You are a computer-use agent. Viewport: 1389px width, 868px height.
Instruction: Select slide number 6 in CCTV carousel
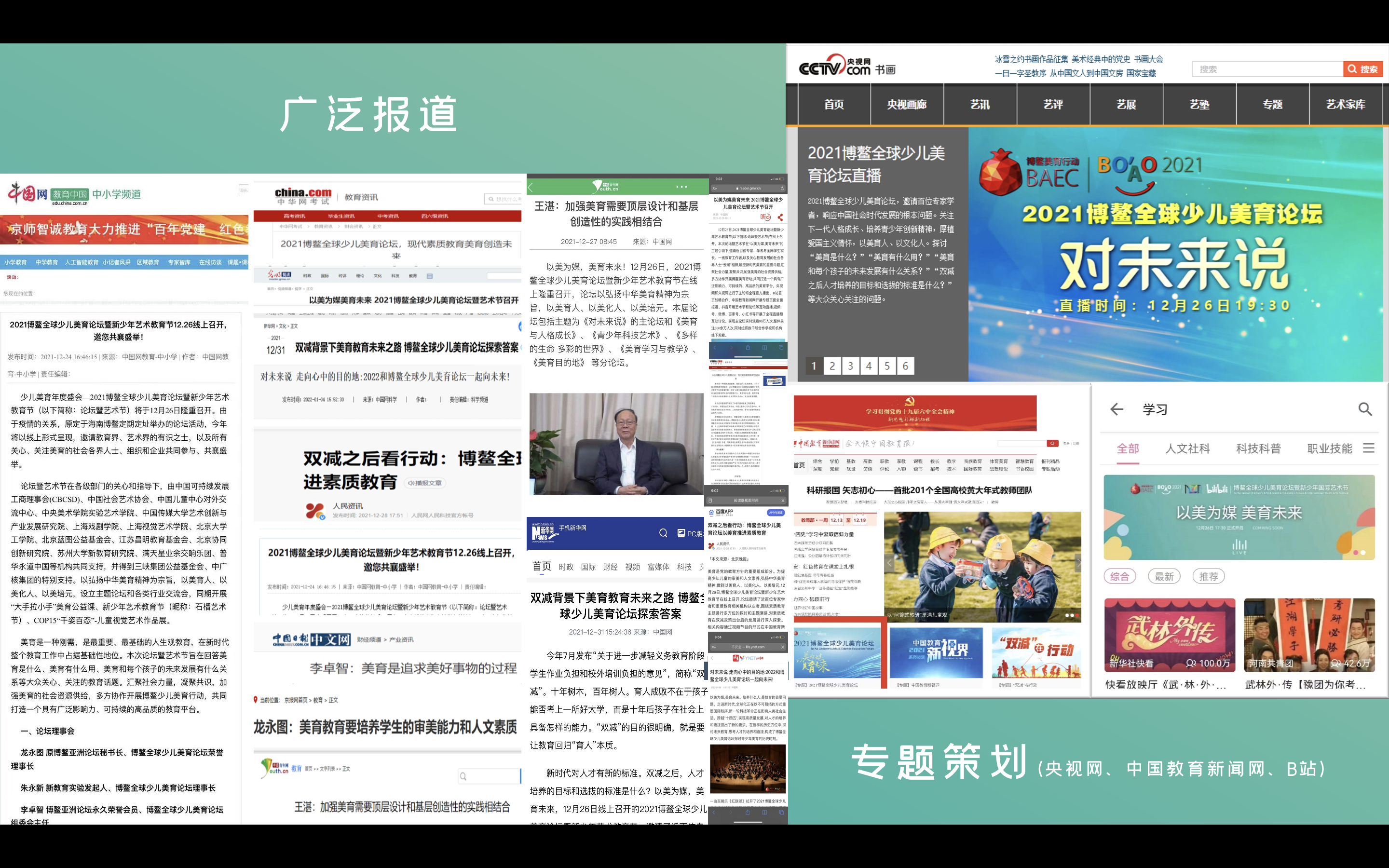click(906, 366)
